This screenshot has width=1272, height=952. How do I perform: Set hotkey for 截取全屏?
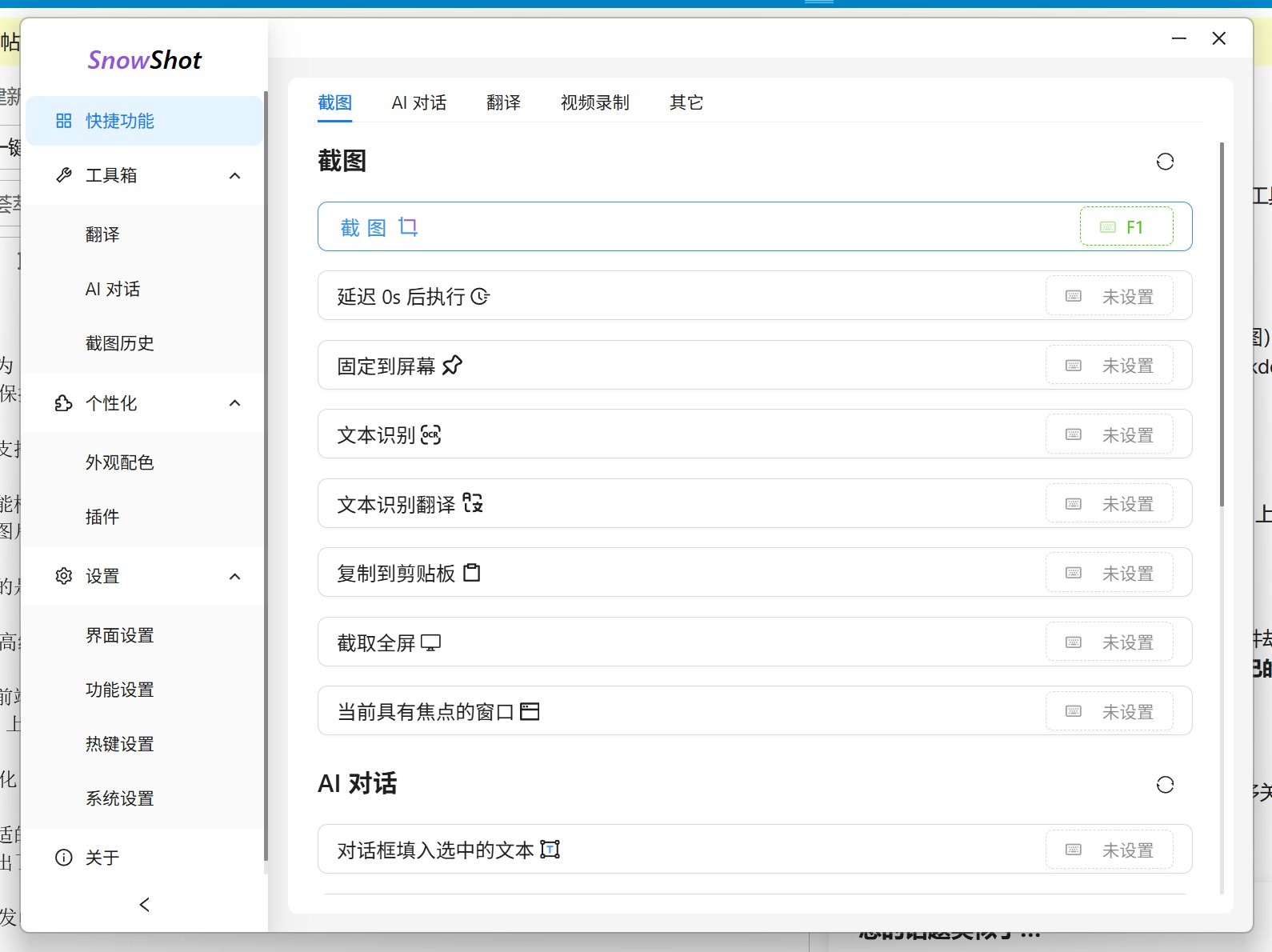click(1110, 642)
